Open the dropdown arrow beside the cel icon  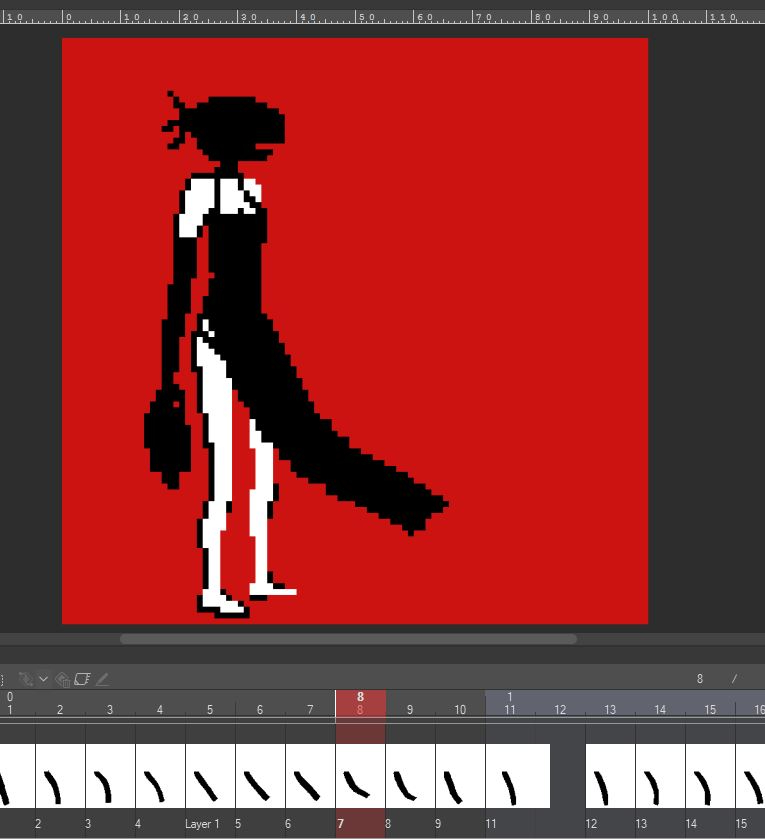coord(43,679)
